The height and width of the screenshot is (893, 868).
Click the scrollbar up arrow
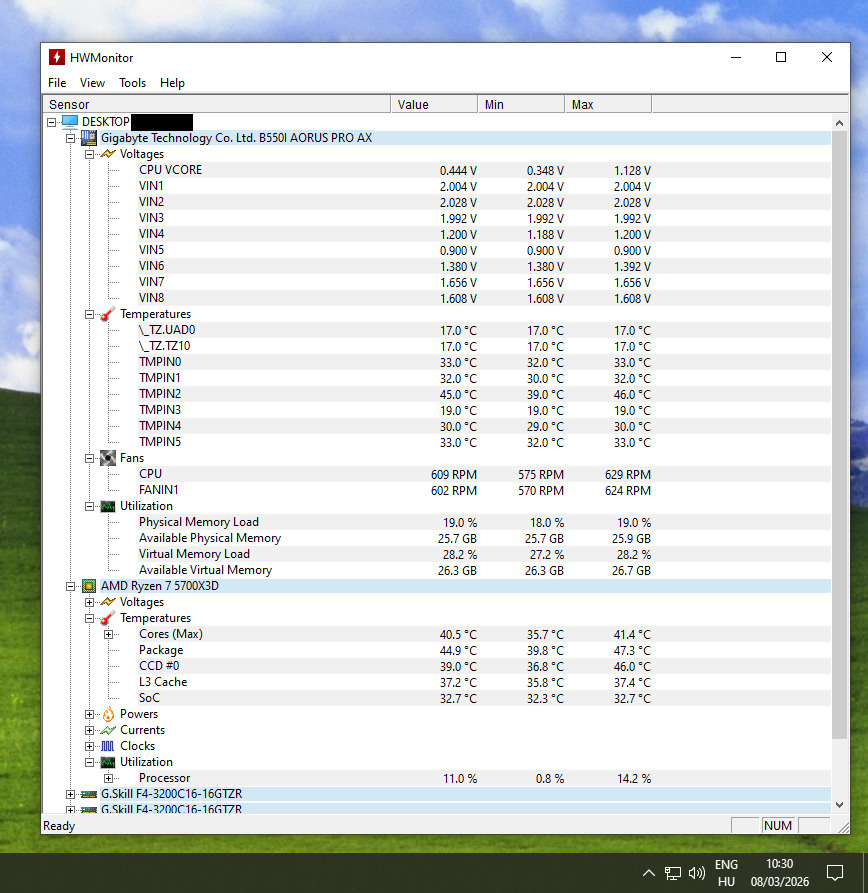pyautogui.click(x=839, y=123)
